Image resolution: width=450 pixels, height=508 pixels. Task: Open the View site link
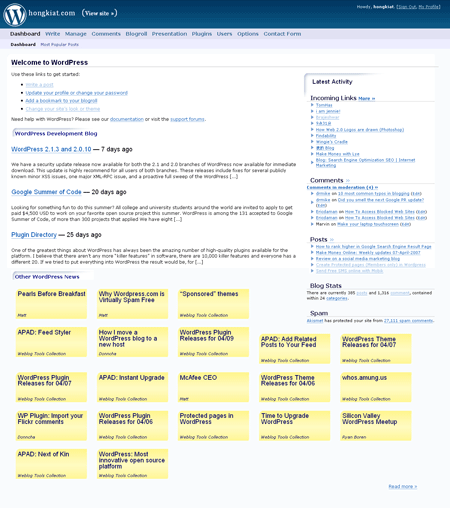pos(99,13)
